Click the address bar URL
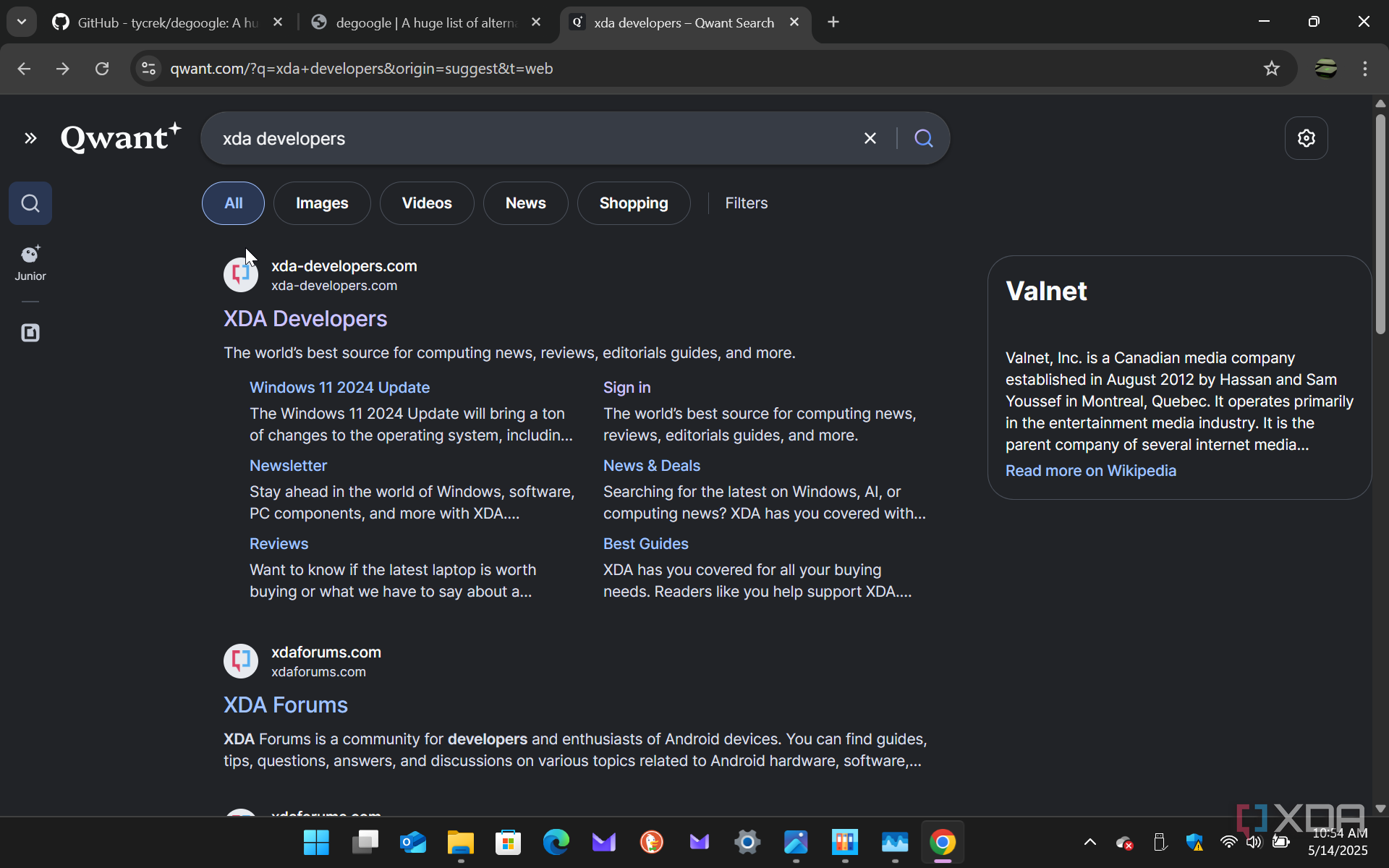 (362, 69)
